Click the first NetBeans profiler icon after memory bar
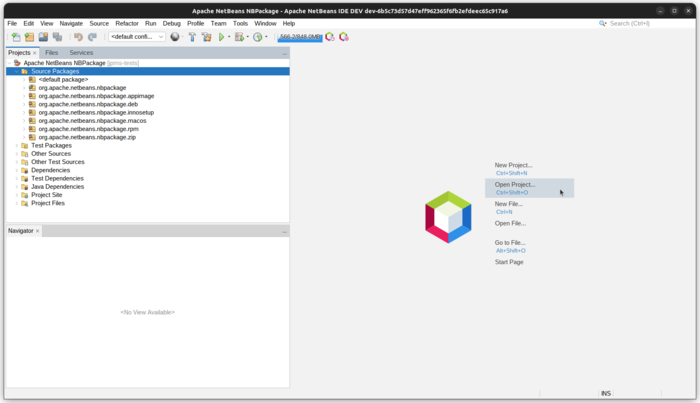The image size is (700, 403). 330,37
